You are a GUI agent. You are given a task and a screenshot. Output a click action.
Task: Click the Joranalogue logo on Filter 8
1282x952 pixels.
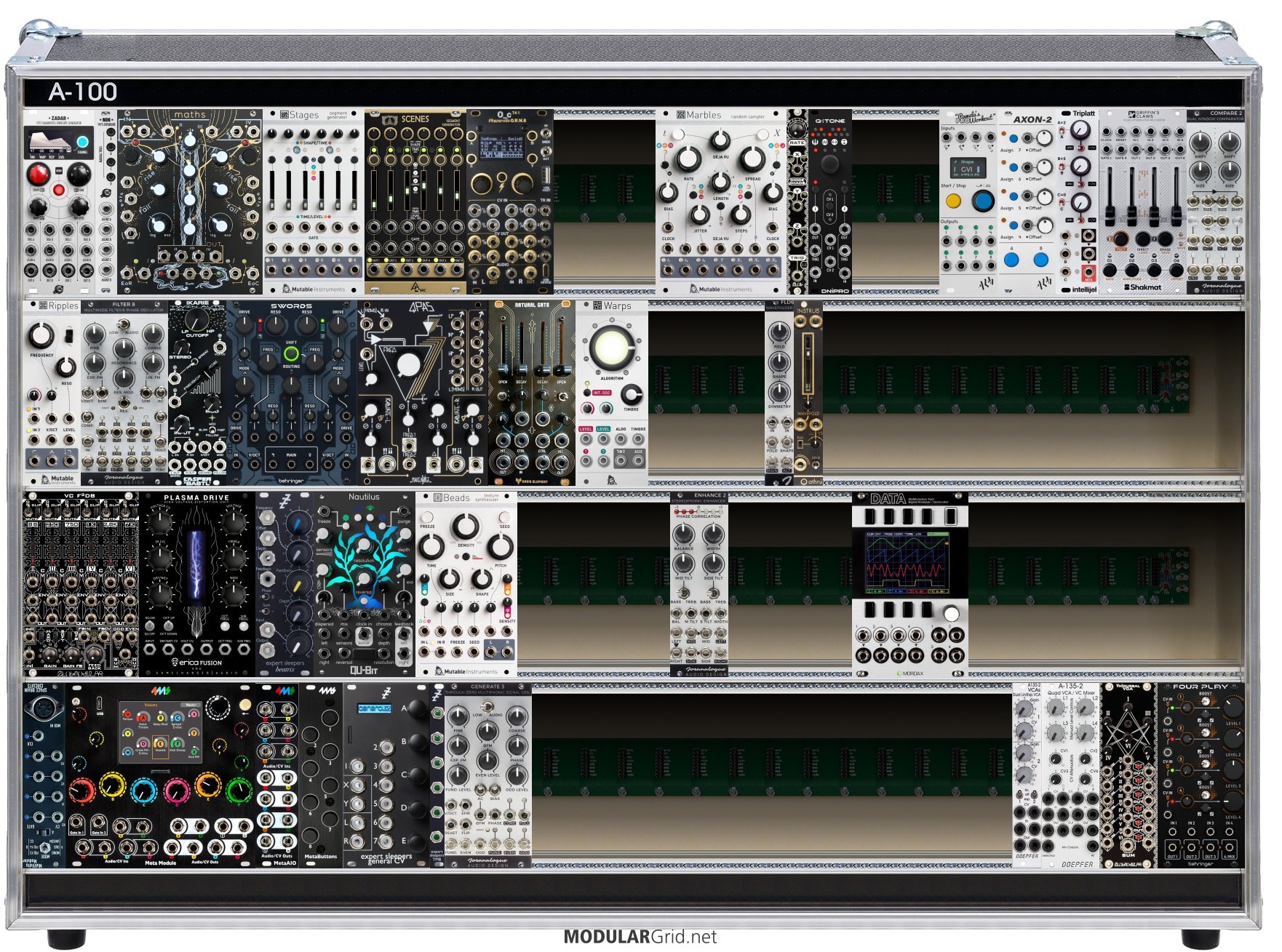tap(124, 479)
